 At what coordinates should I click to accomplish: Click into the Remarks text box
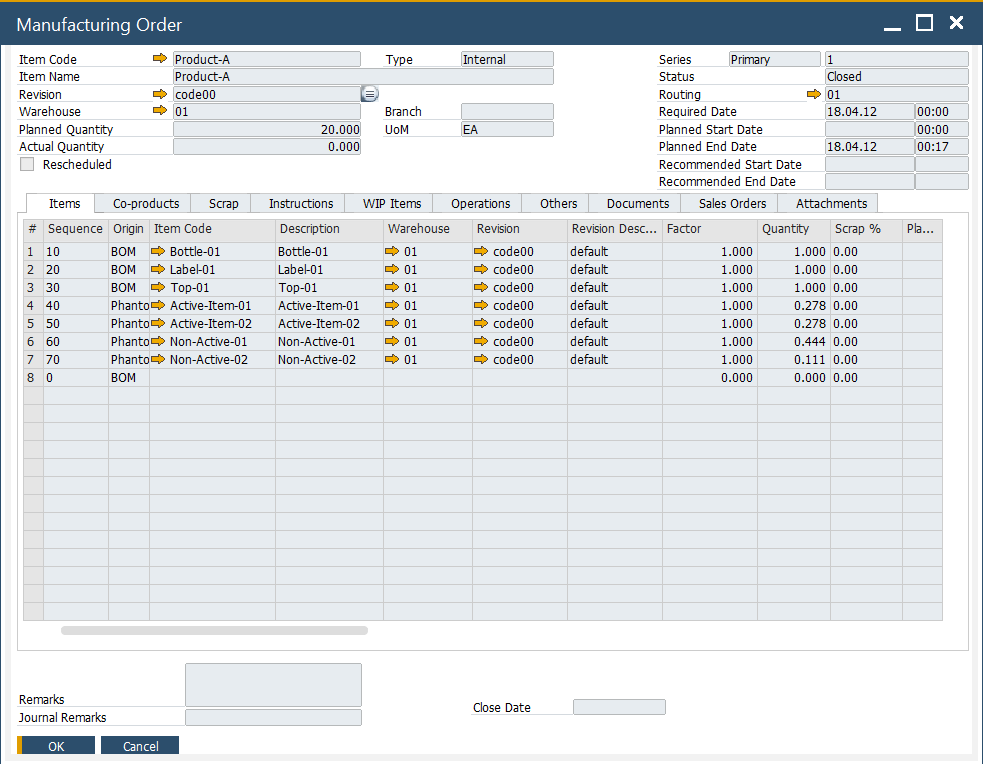coord(273,685)
